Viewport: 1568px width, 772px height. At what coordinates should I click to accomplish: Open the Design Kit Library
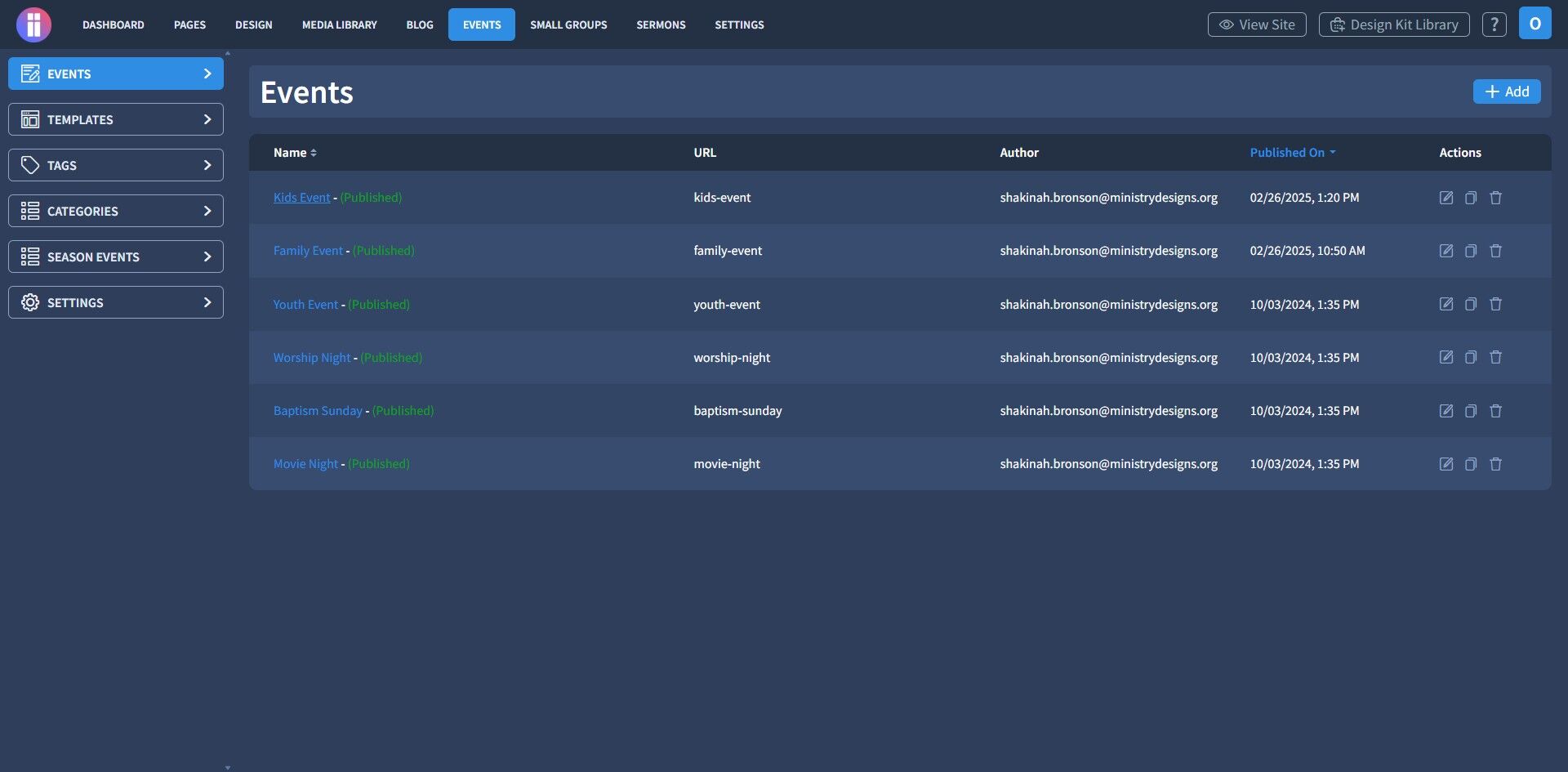(1394, 25)
